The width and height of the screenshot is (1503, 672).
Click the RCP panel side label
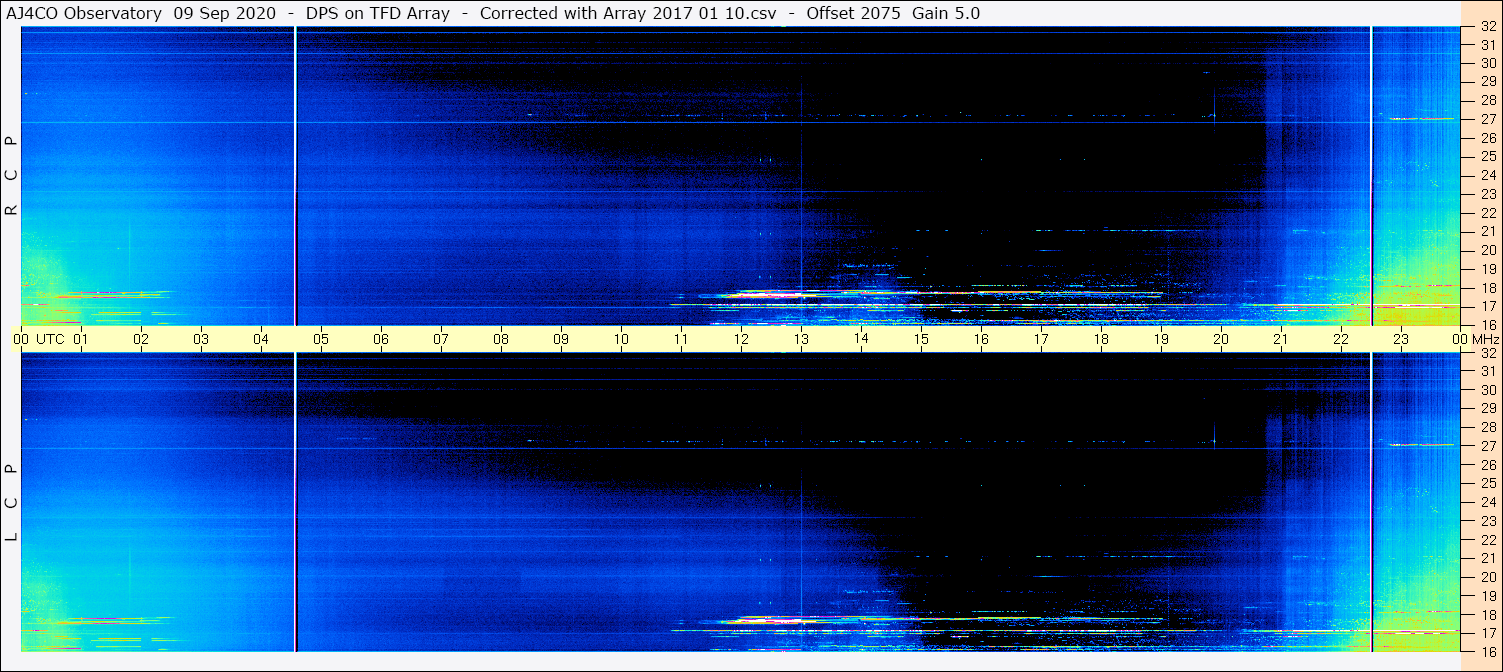[x=12, y=176]
